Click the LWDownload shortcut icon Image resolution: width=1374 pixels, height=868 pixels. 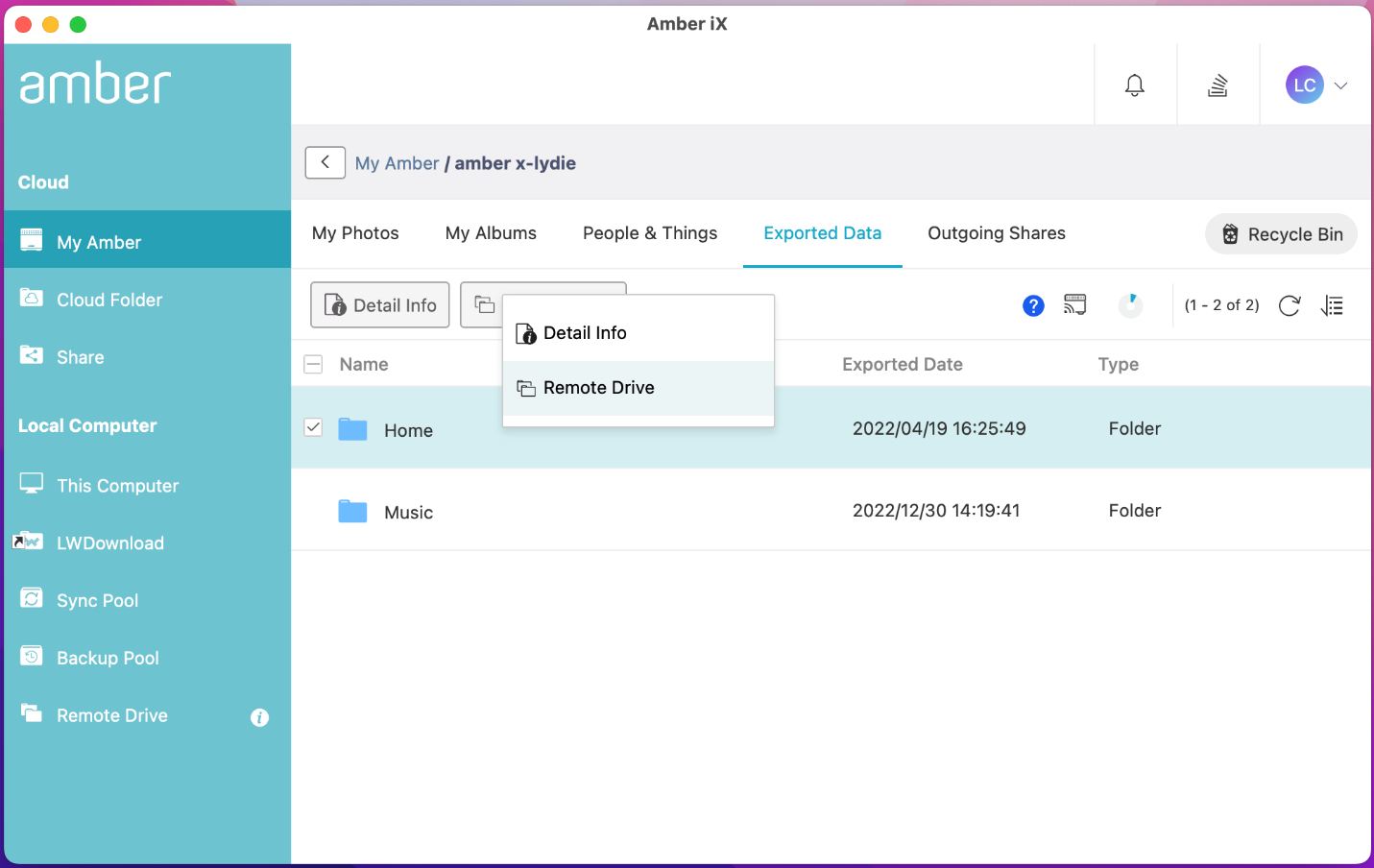(28, 541)
